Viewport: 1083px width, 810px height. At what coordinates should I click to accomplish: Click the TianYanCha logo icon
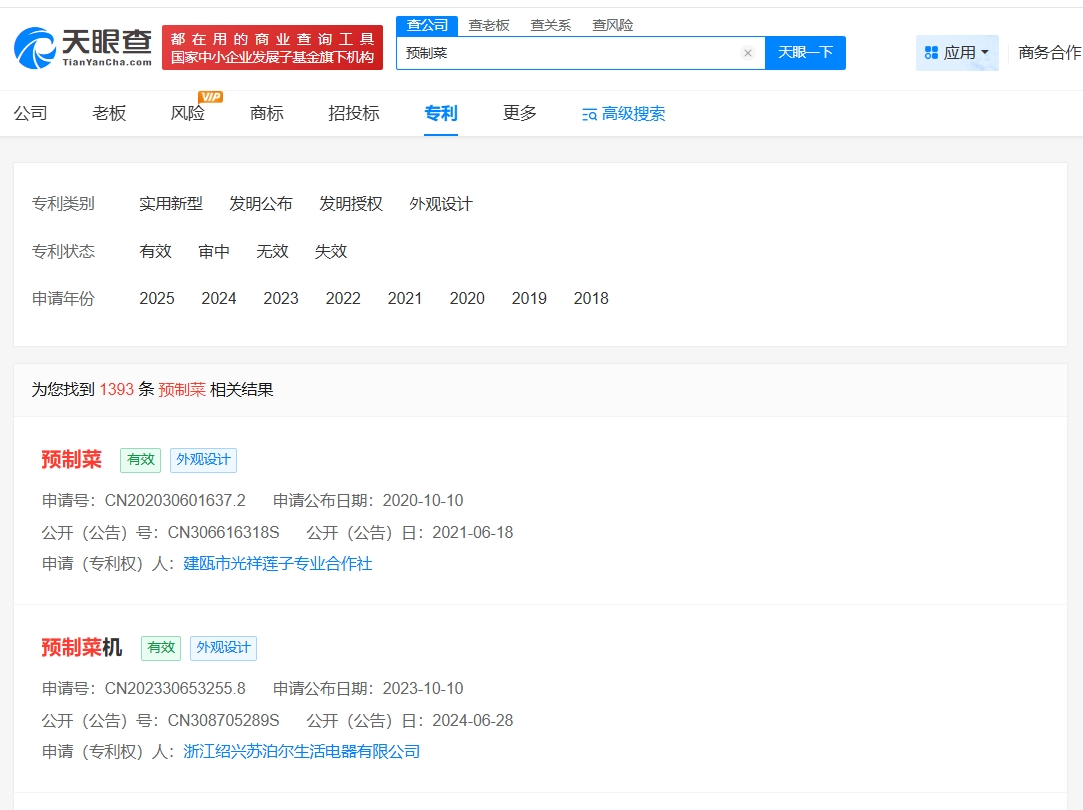point(35,47)
